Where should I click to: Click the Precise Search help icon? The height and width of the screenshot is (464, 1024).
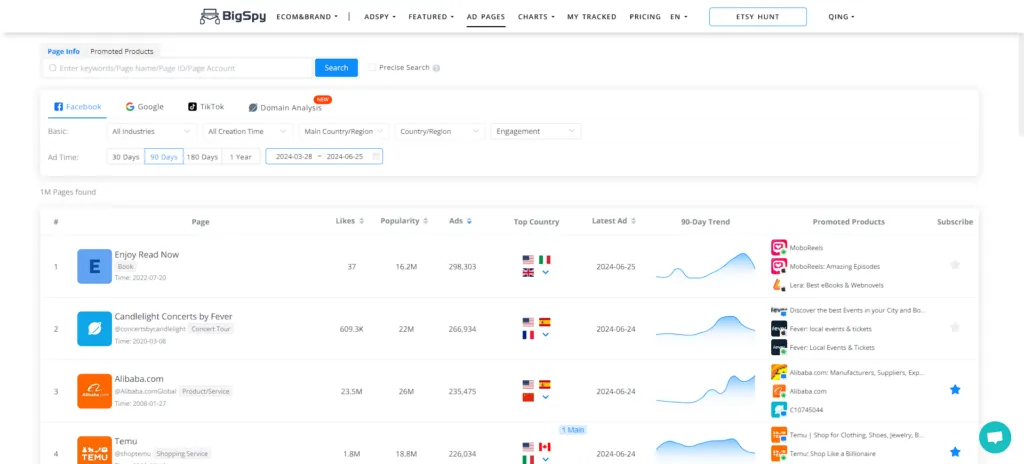pyautogui.click(x=436, y=68)
